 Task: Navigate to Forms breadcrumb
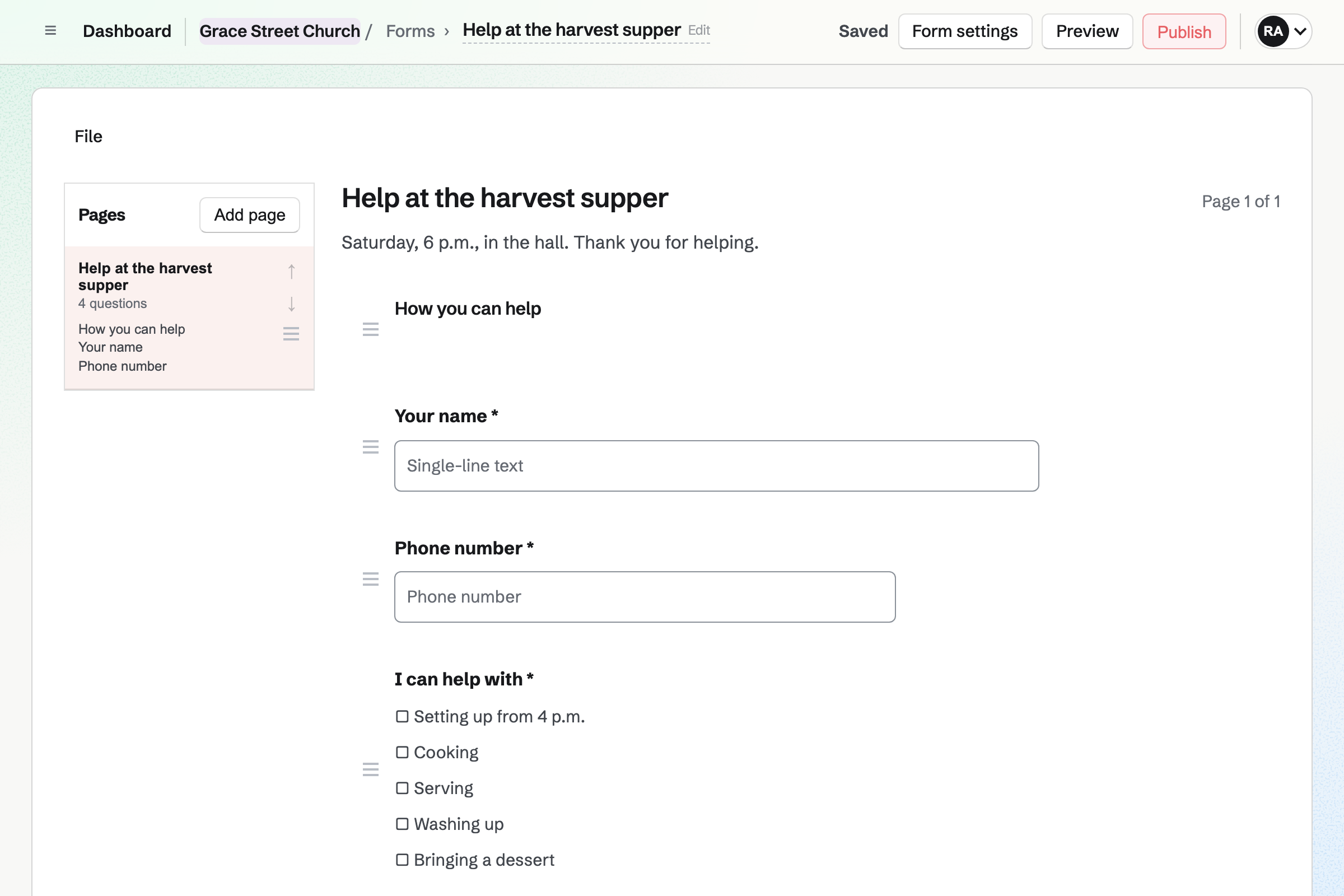point(410,31)
